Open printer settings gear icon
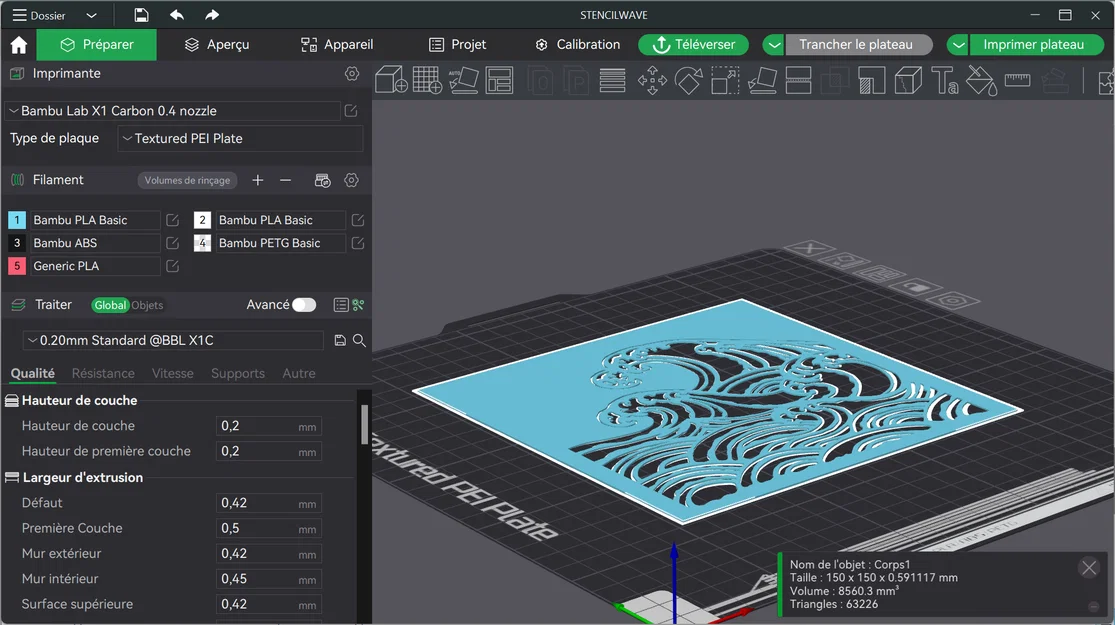This screenshot has height=625, width=1115. [x=352, y=73]
